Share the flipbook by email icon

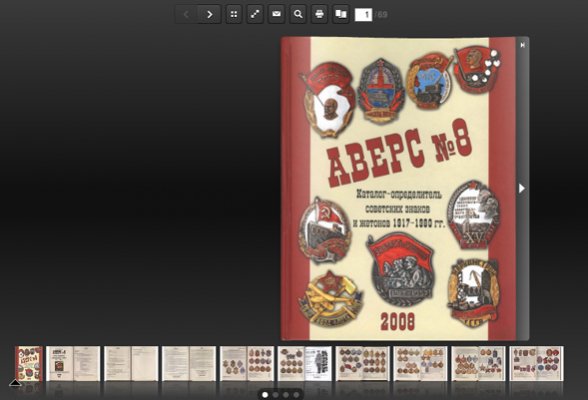coord(276,15)
